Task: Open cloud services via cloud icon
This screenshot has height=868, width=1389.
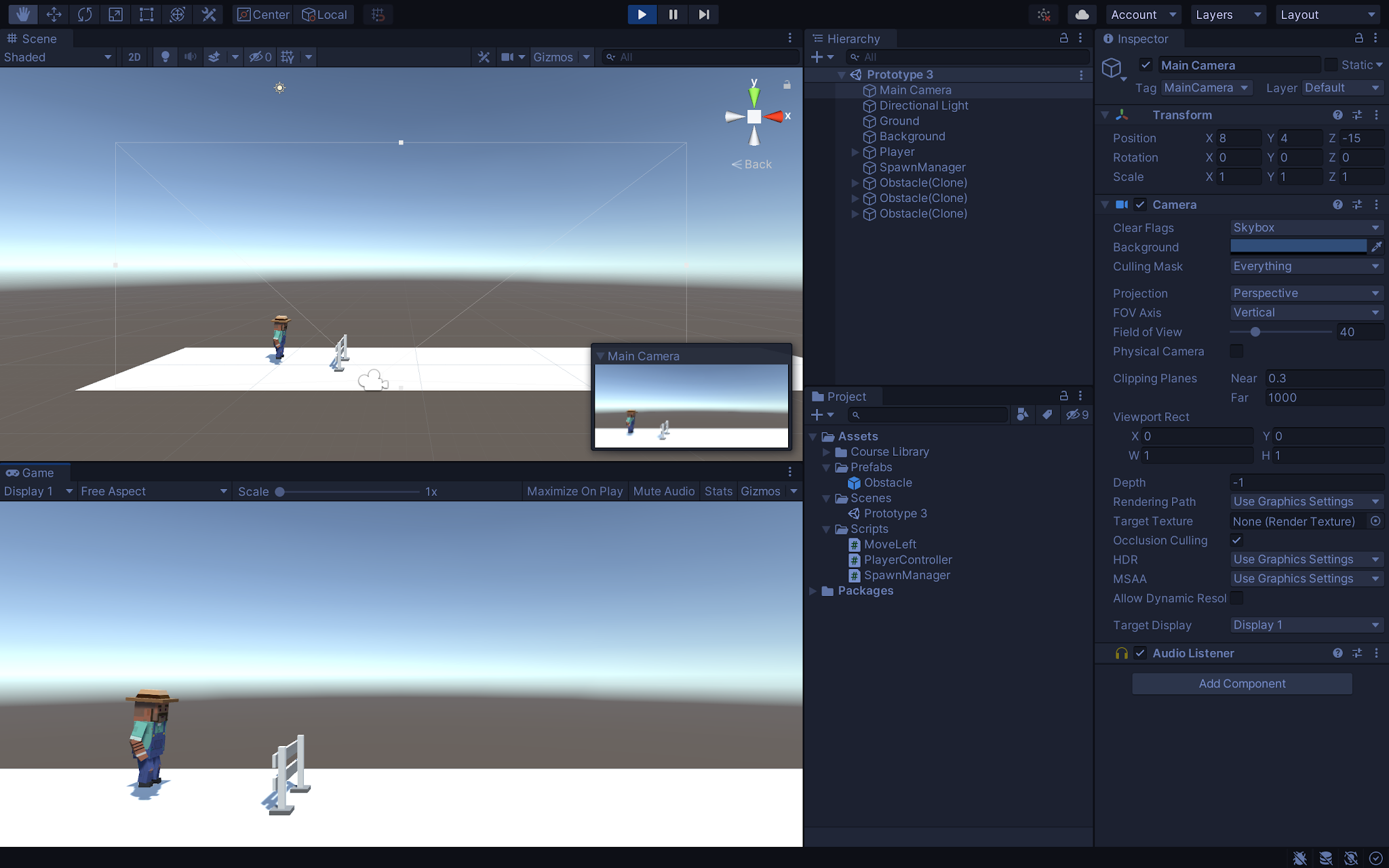Action: (x=1082, y=14)
